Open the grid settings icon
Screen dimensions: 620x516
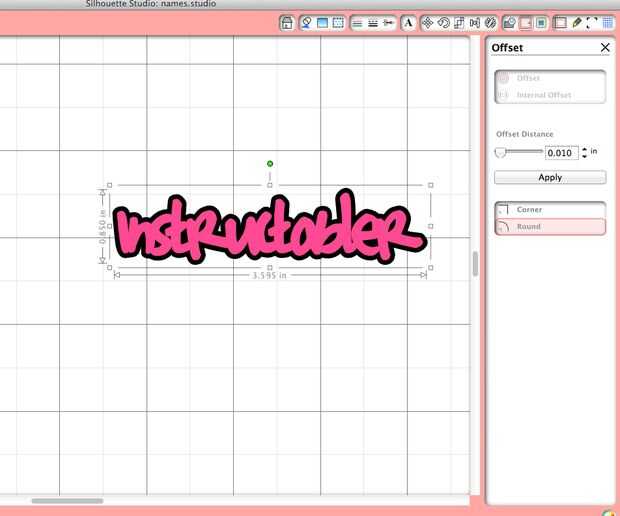click(x=608, y=23)
